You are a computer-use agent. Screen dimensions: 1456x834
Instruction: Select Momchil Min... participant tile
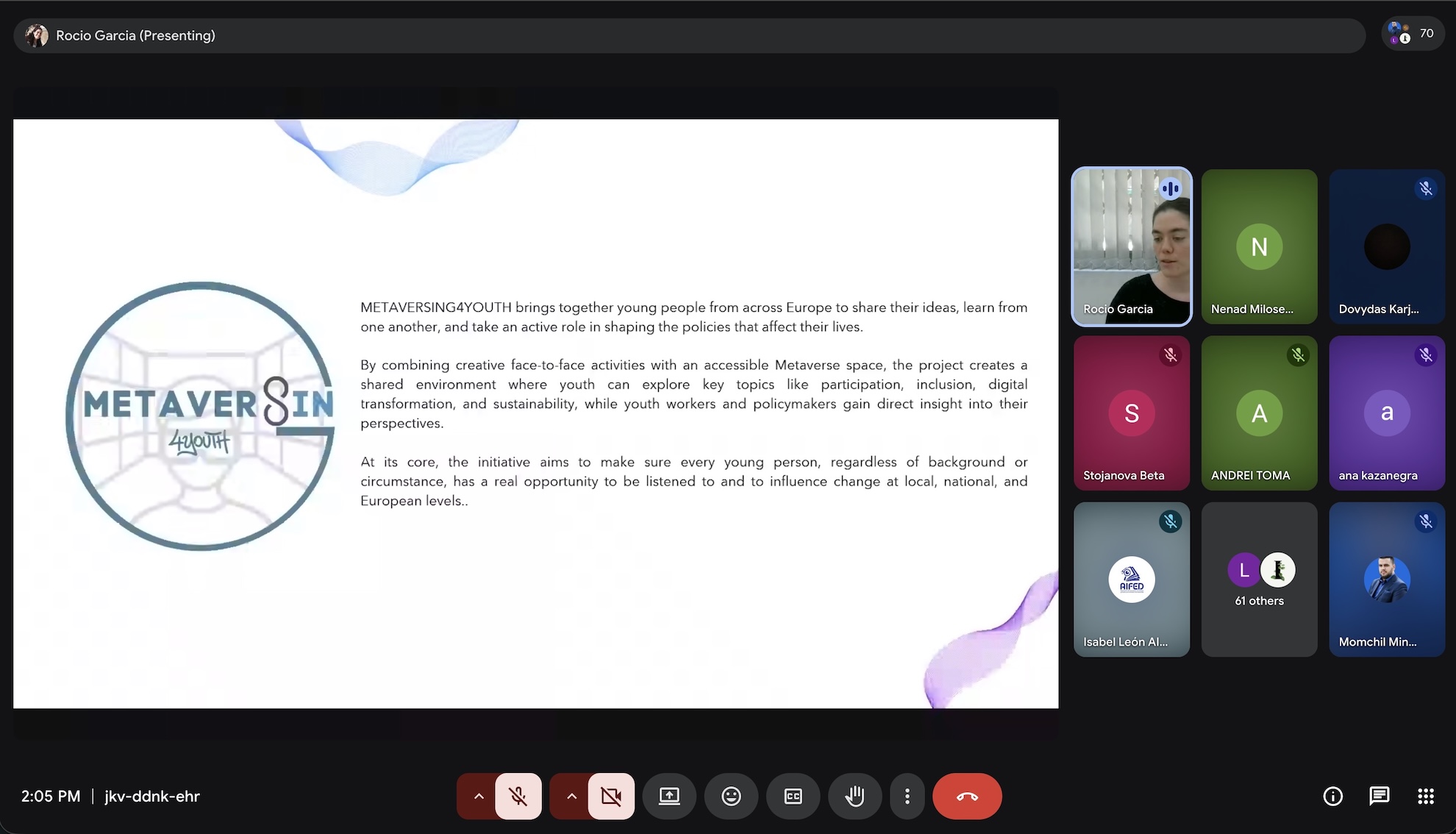pos(1387,580)
